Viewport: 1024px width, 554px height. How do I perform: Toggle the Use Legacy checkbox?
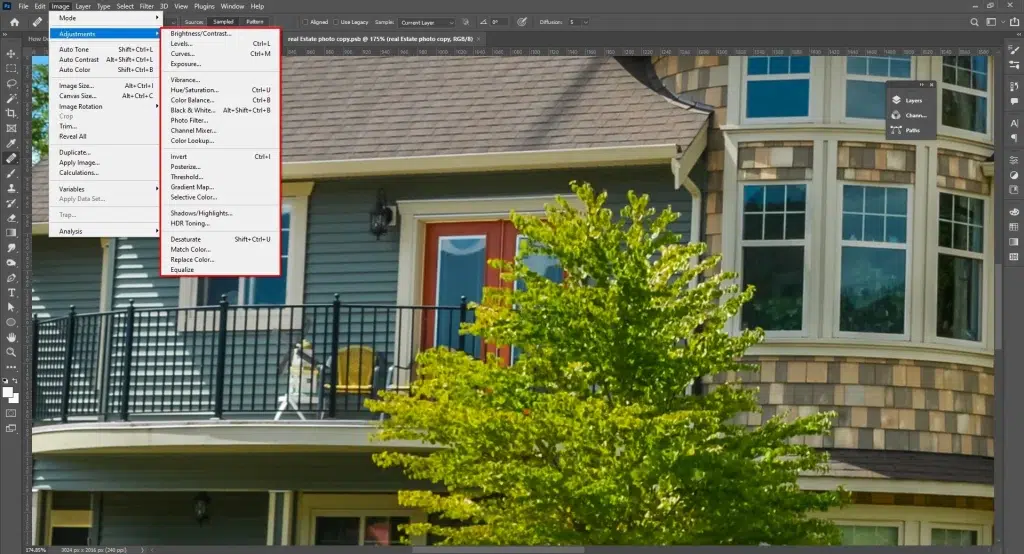338,21
